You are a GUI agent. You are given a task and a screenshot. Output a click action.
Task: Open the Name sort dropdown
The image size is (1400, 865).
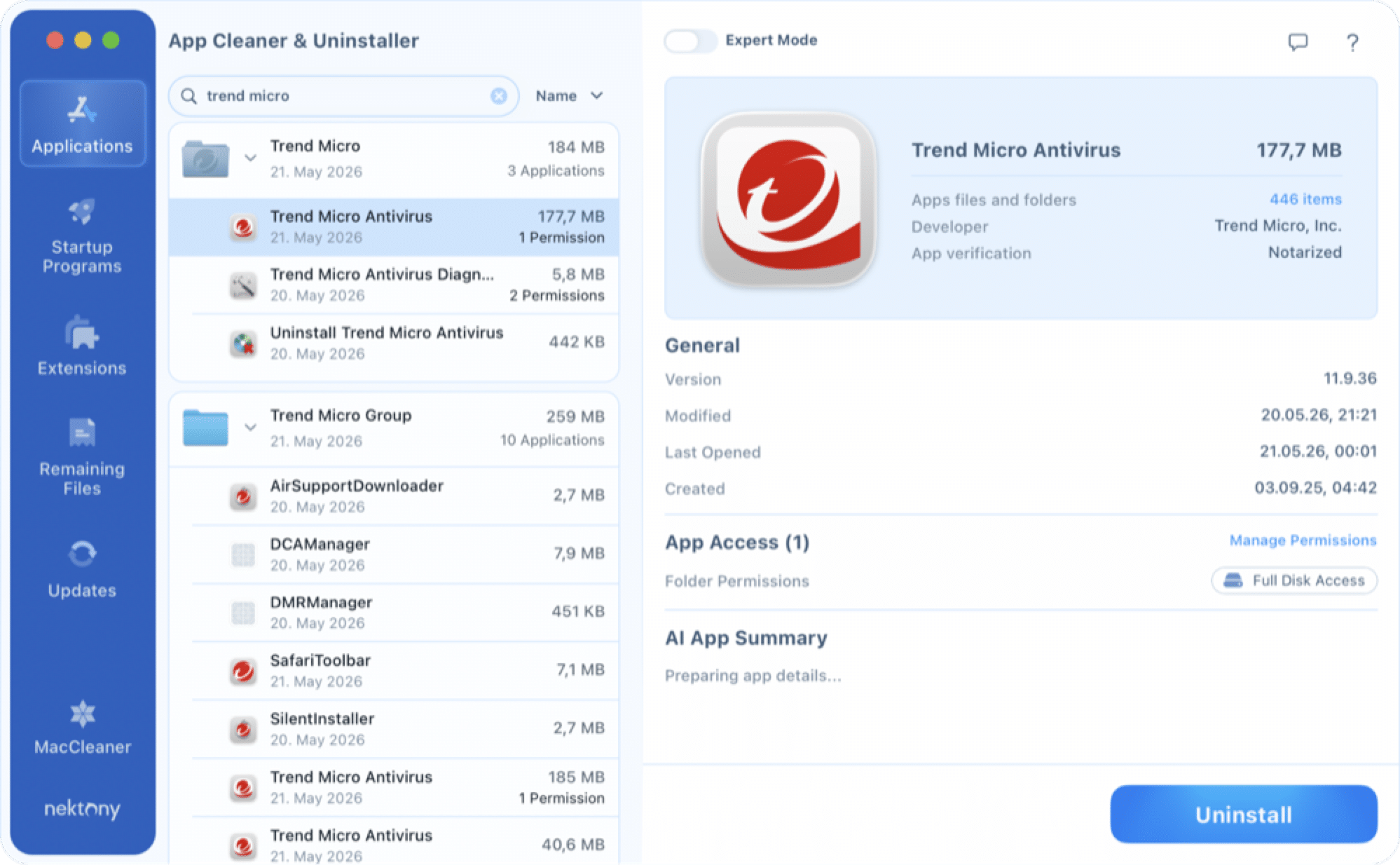(x=569, y=96)
